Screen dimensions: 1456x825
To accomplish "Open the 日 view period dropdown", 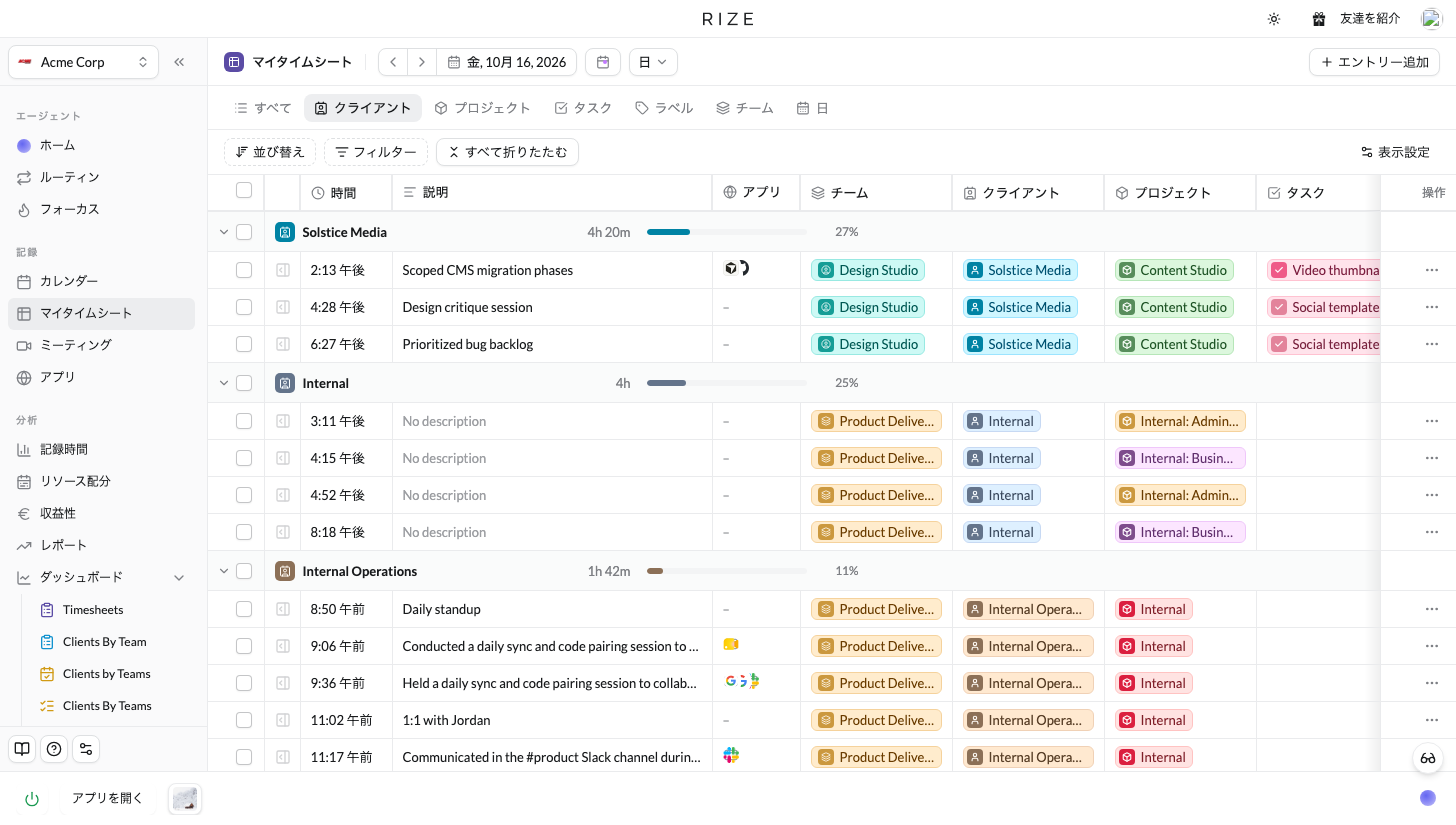I will (x=653, y=62).
